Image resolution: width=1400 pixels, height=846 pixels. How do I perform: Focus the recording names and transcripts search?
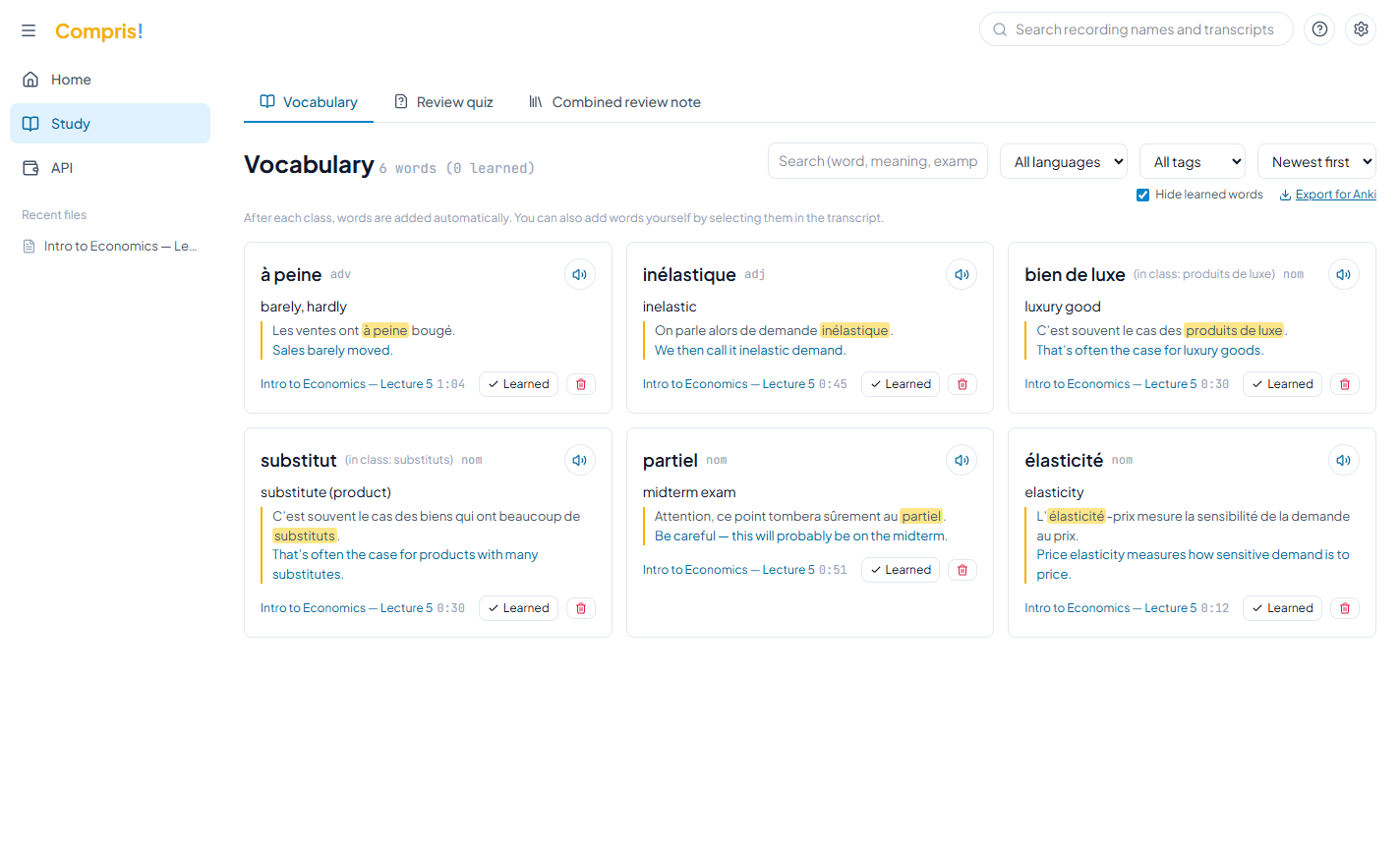(1137, 29)
